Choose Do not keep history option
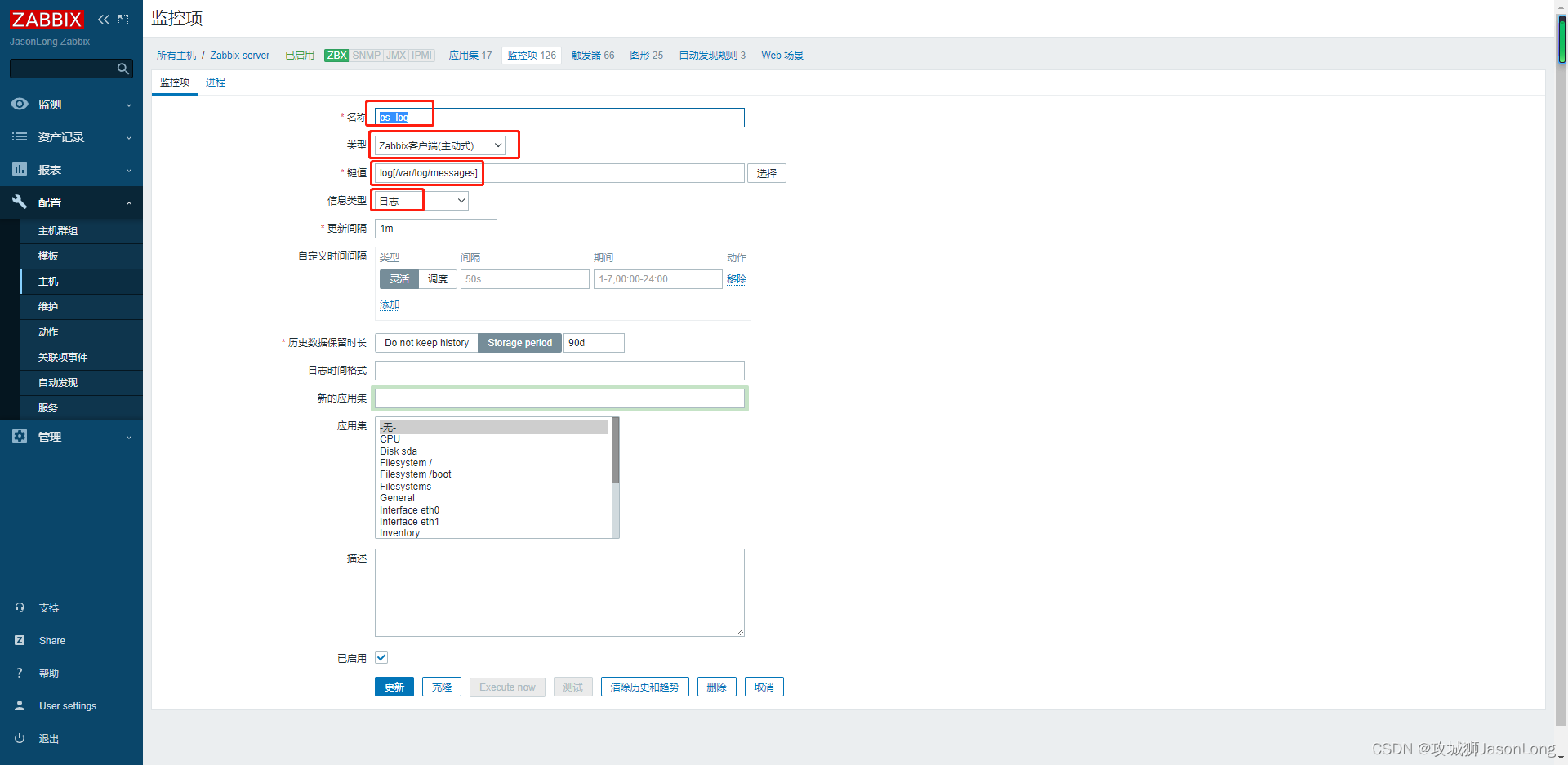1568x765 pixels. pyautogui.click(x=426, y=343)
